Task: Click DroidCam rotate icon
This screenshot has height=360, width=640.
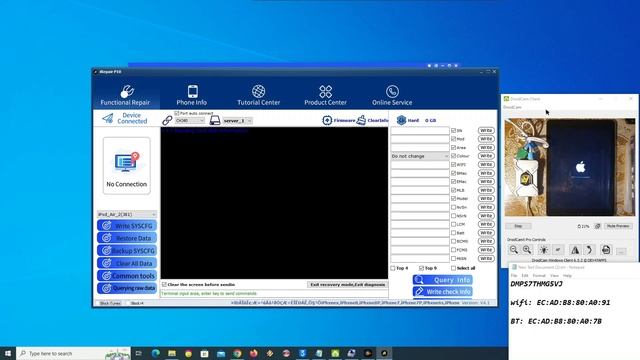Action: [589, 250]
